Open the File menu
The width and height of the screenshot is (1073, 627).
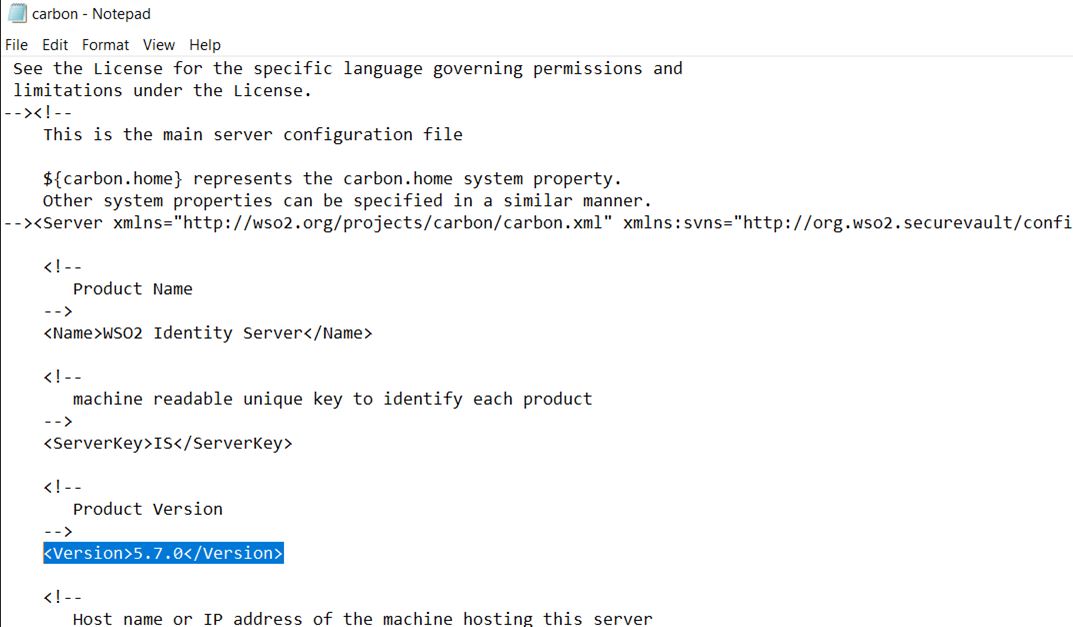pos(16,45)
